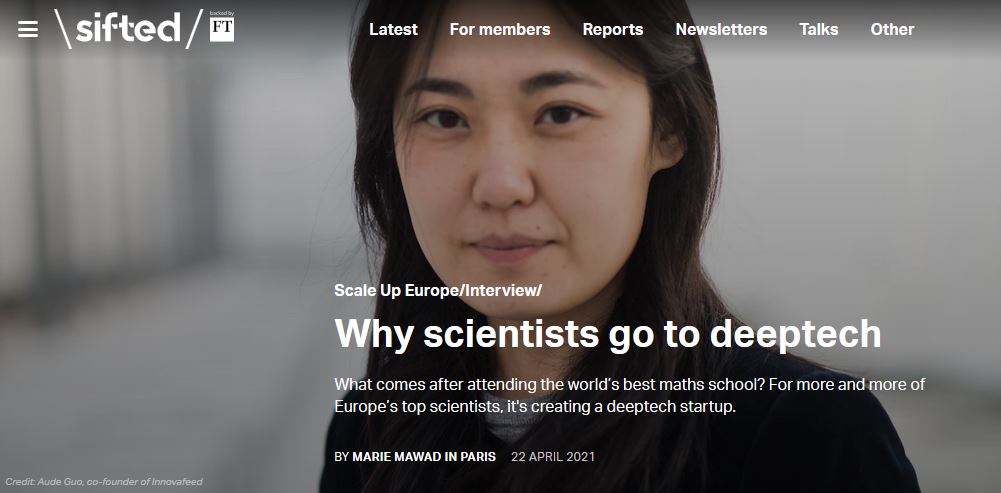Image resolution: width=1001 pixels, height=493 pixels.
Task: Open the For members section
Action: [500, 29]
